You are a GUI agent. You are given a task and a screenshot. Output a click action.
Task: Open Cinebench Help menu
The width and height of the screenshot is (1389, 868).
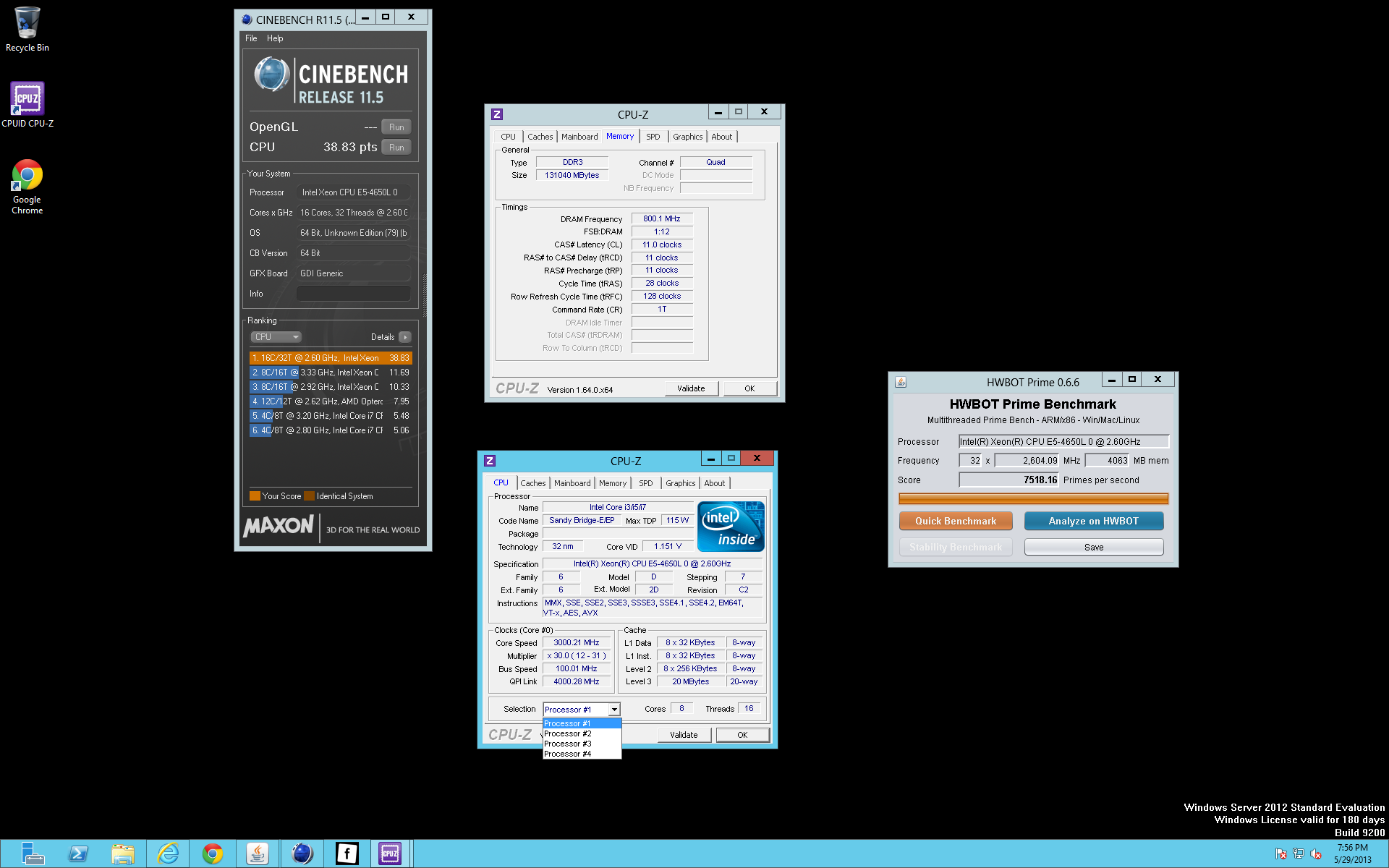coord(275,38)
